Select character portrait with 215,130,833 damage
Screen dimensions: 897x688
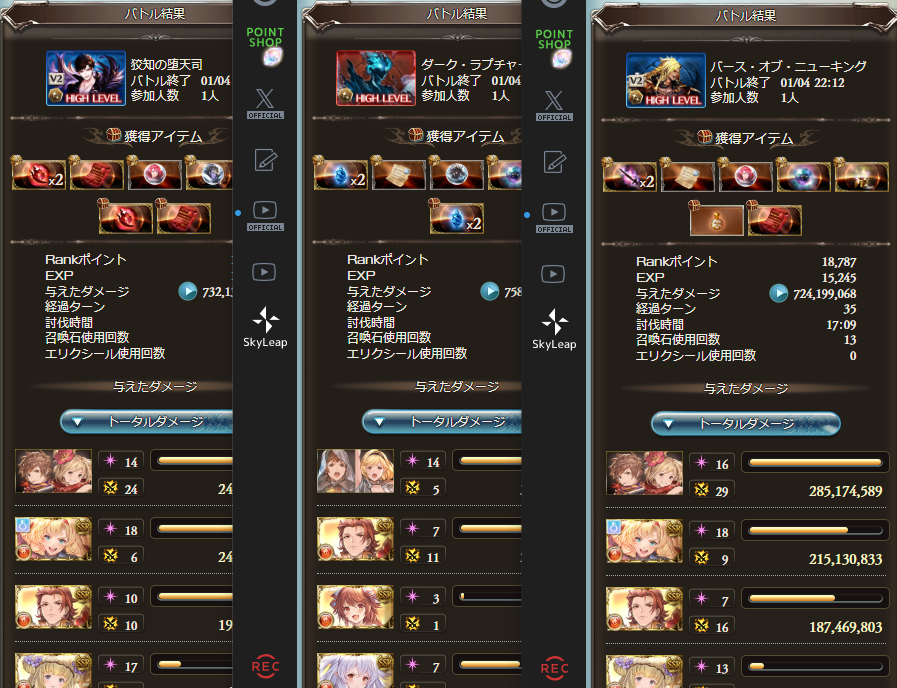tap(644, 540)
